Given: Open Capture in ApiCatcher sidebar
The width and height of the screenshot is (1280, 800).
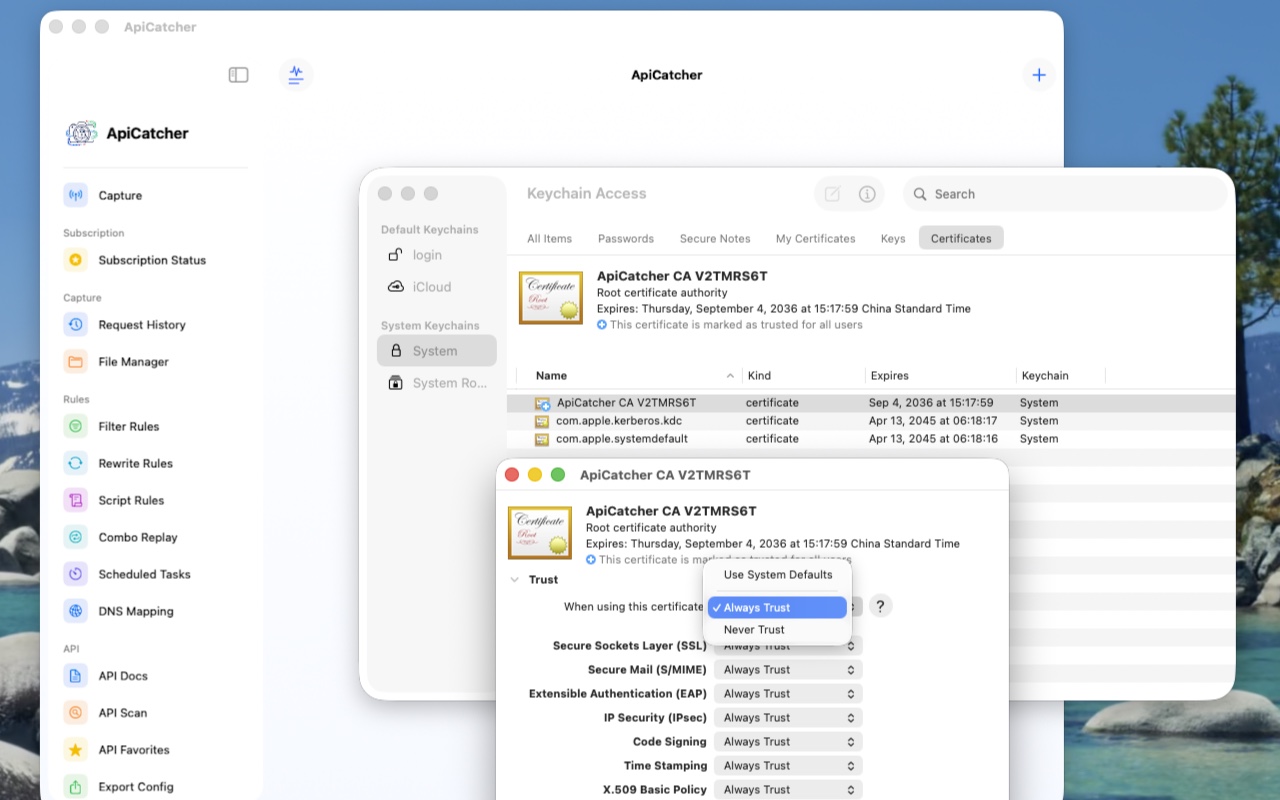Looking at the screenshot, I should (x=155, y=195).
